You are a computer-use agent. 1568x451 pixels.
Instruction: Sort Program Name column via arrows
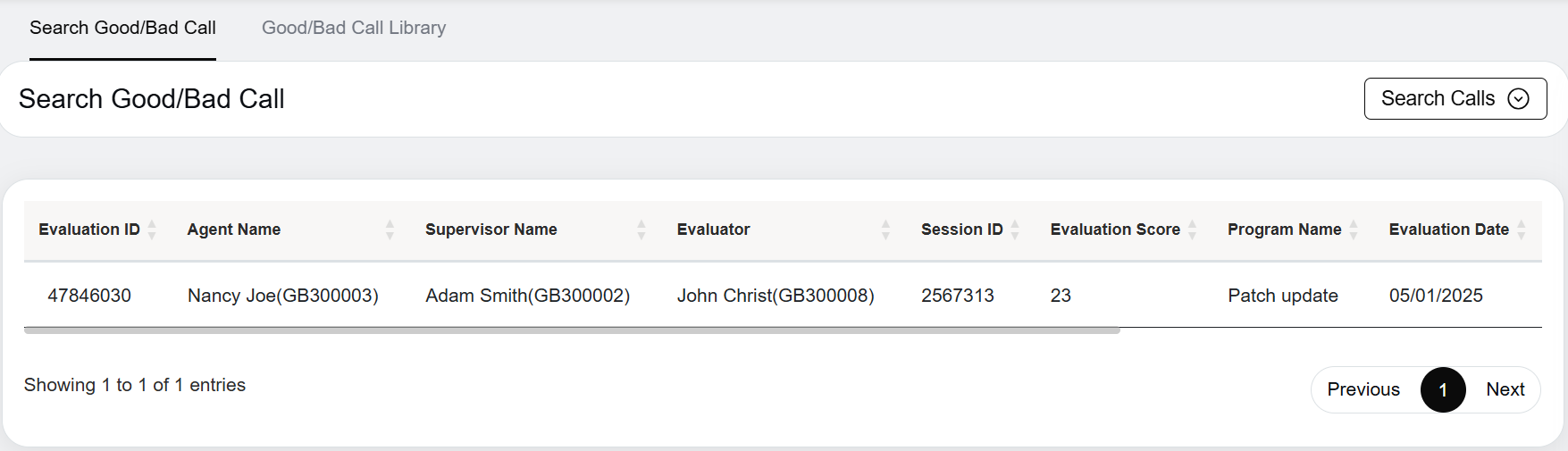1354,230
